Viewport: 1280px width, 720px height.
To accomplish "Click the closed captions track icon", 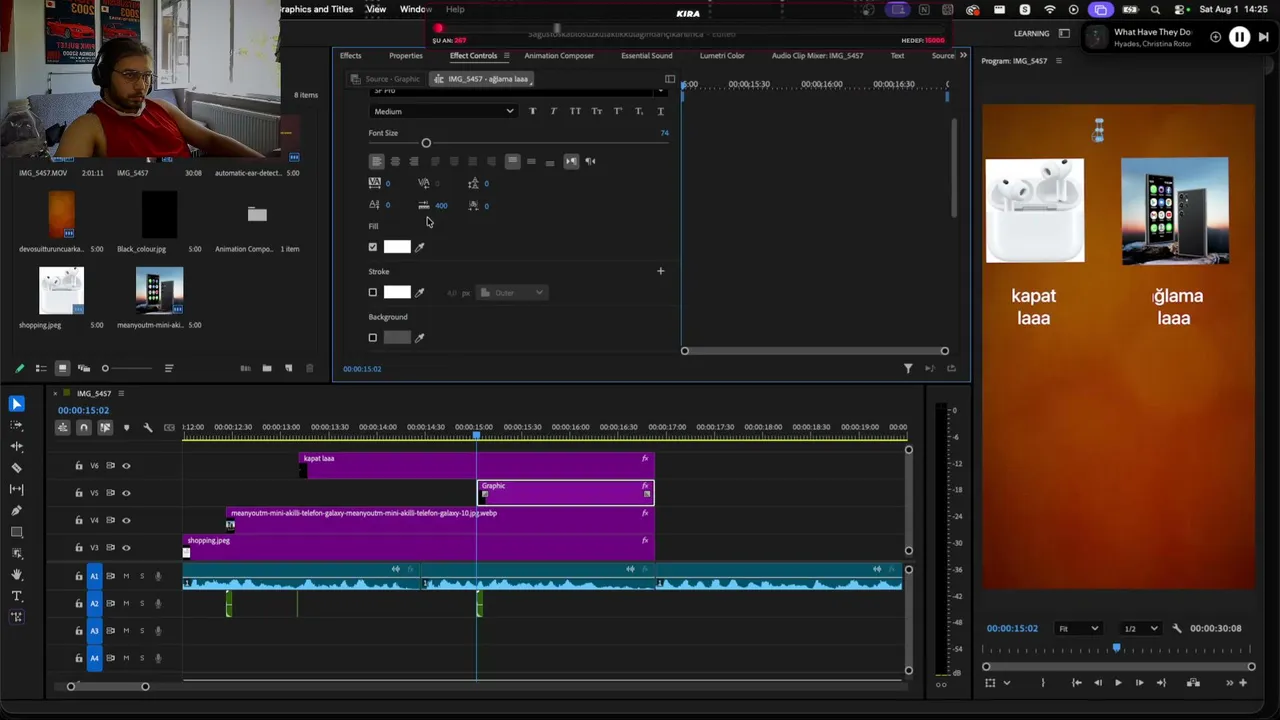I will [169, 428].
